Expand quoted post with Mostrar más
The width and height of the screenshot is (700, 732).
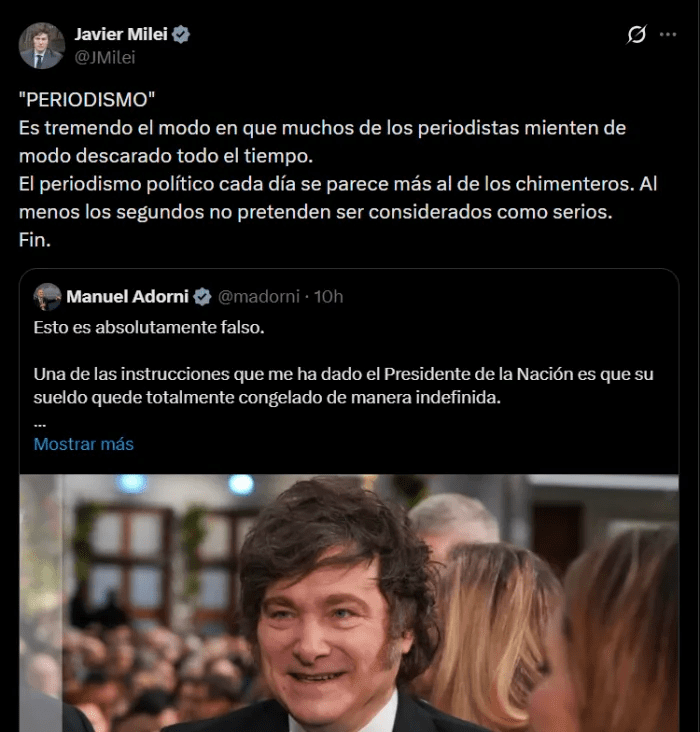click(x=83, y=444)
